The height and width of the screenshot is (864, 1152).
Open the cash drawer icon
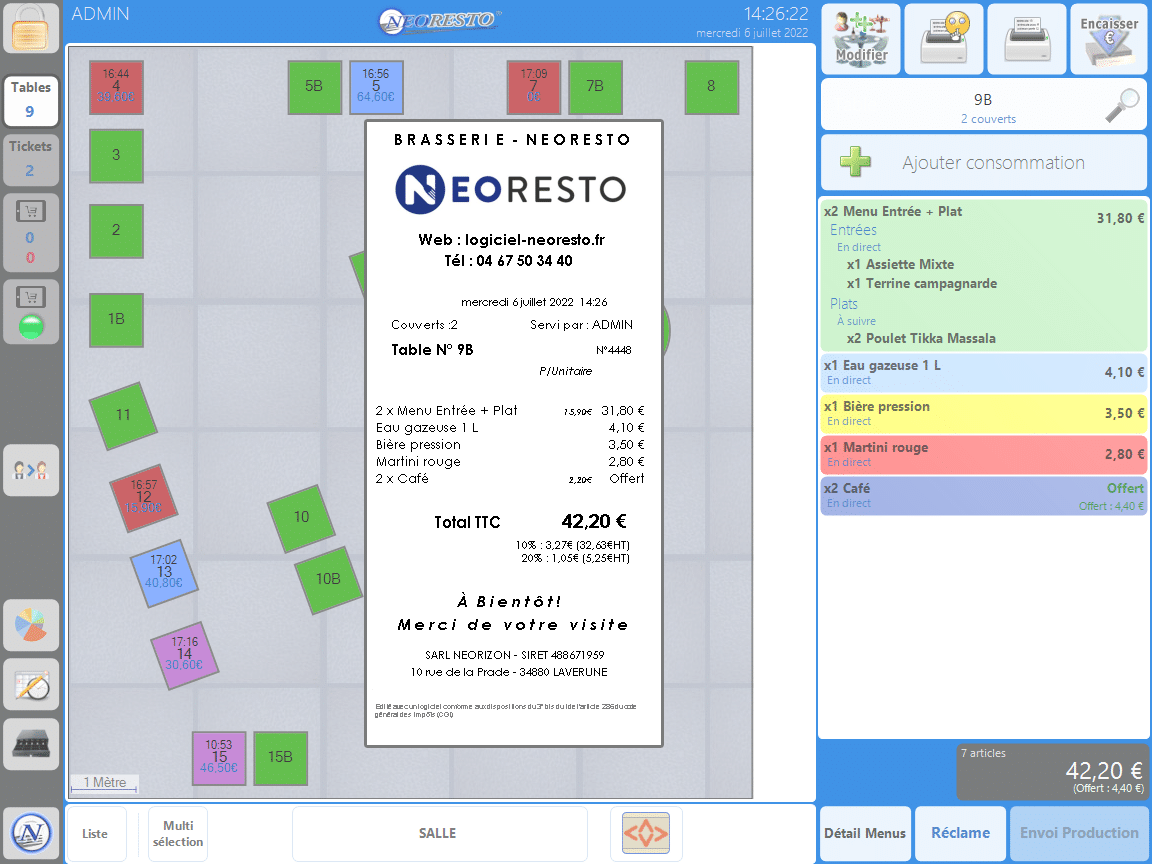click(31, 743)
